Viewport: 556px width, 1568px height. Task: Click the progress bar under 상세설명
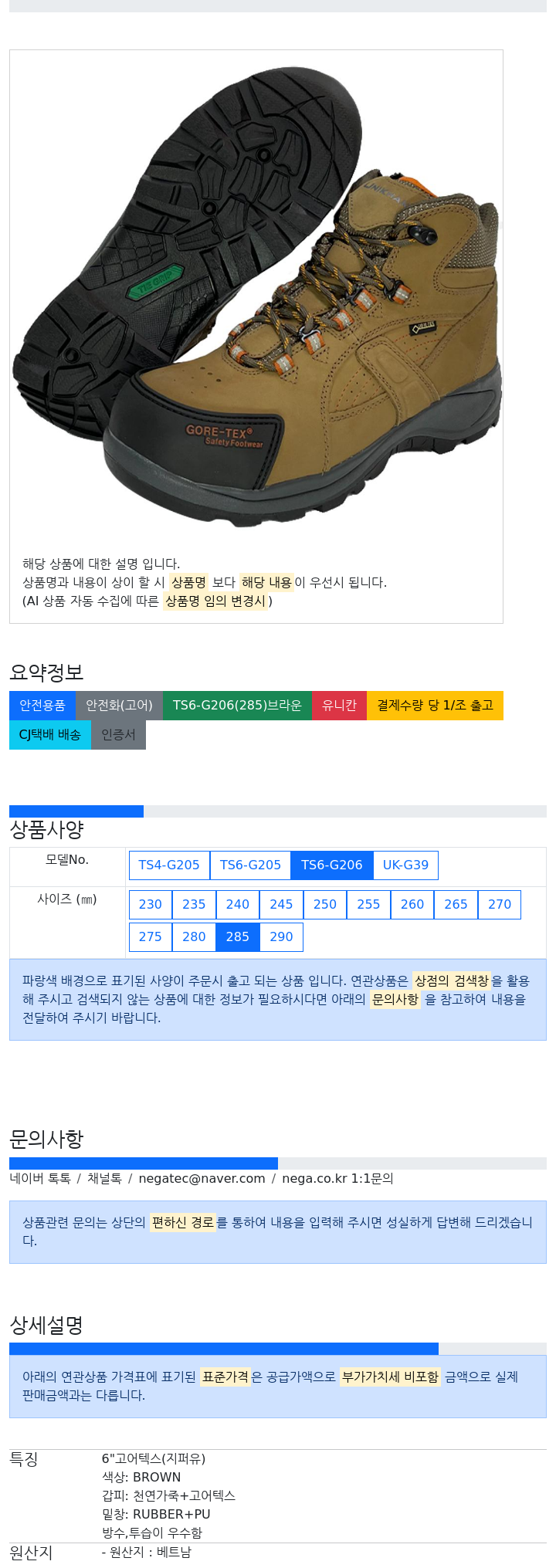tap(278, 1349)
